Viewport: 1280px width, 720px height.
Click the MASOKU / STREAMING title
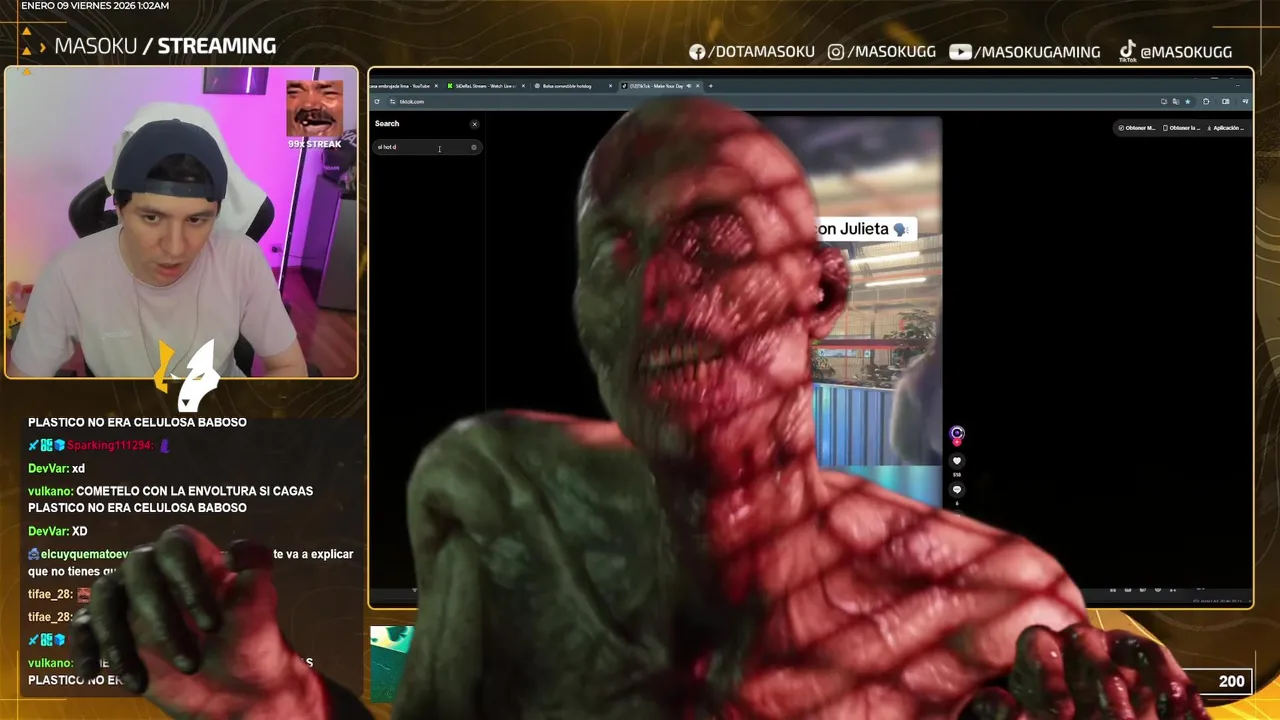click(165, 46)
